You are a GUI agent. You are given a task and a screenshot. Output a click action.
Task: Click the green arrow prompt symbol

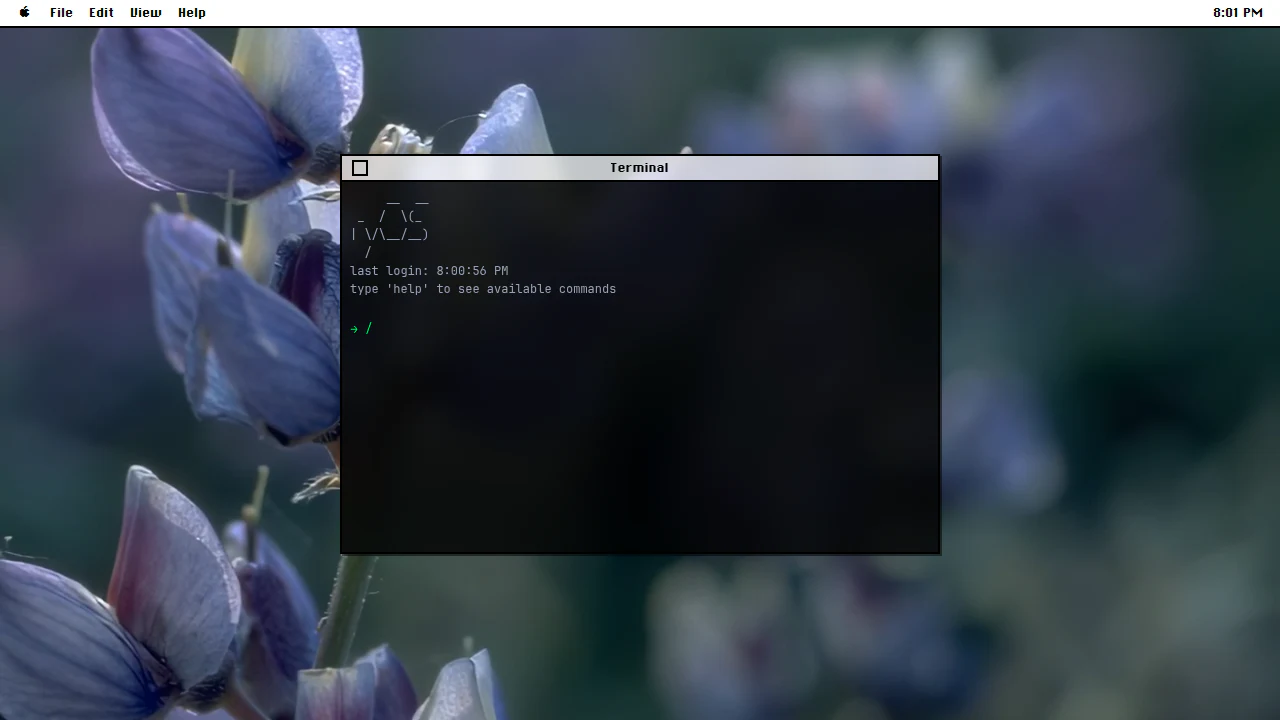(354, 329)
